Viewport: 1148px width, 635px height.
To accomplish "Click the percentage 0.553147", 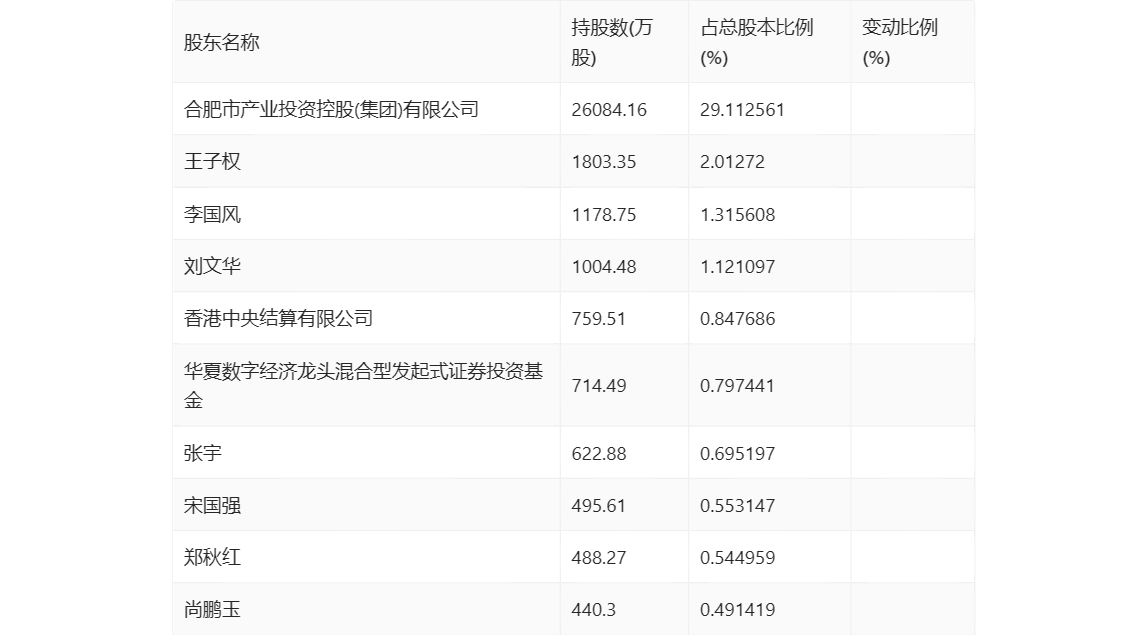I will point(737,506).
